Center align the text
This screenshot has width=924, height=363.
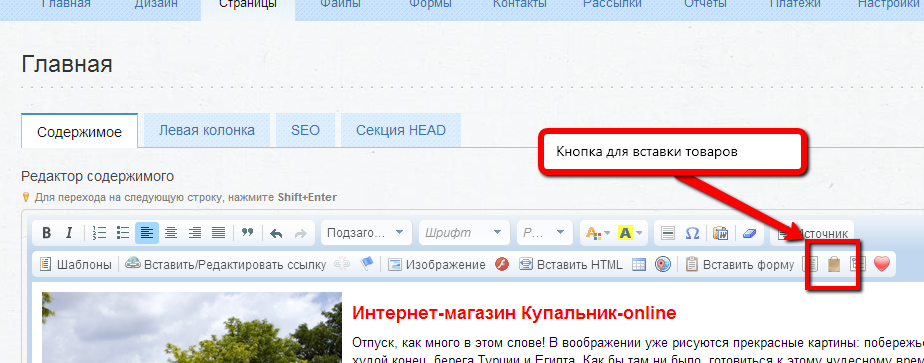tap(171, 233)
